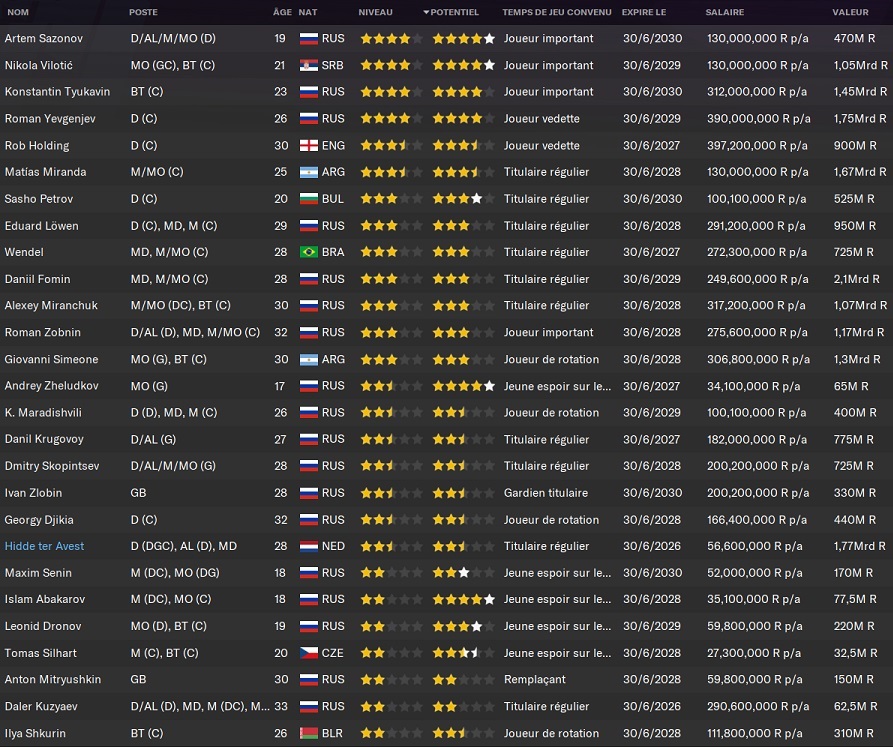Select the Konstantin Tyukavin player name
This screenshot has height=747, width=893.
(x=57, y=92)
